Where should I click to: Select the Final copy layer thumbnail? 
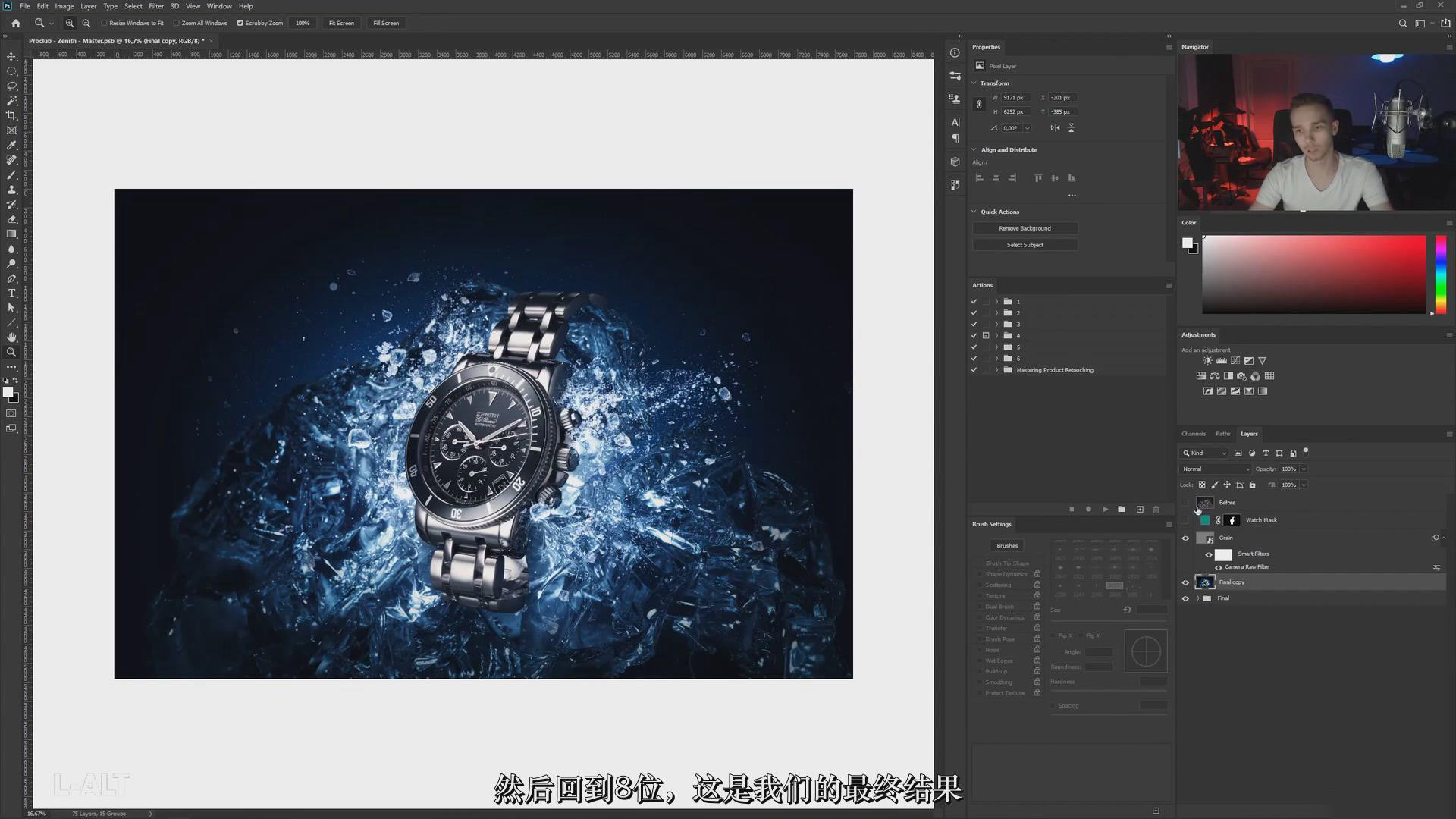pos(1205,582)
